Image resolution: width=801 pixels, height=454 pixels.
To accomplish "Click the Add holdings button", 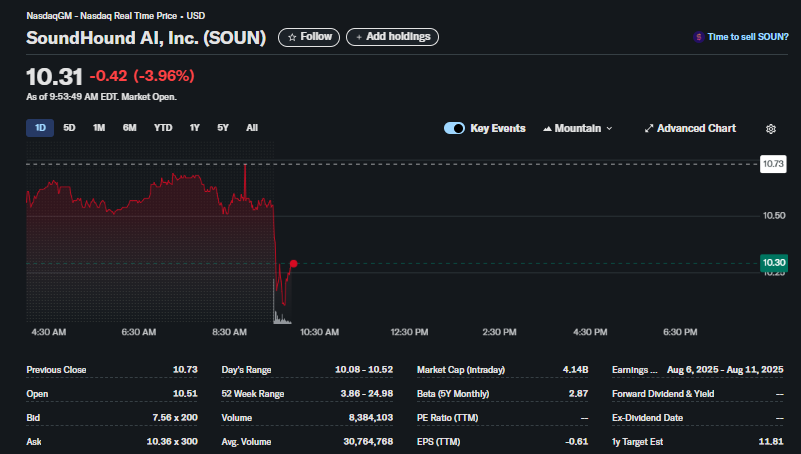I will point(392,37).
